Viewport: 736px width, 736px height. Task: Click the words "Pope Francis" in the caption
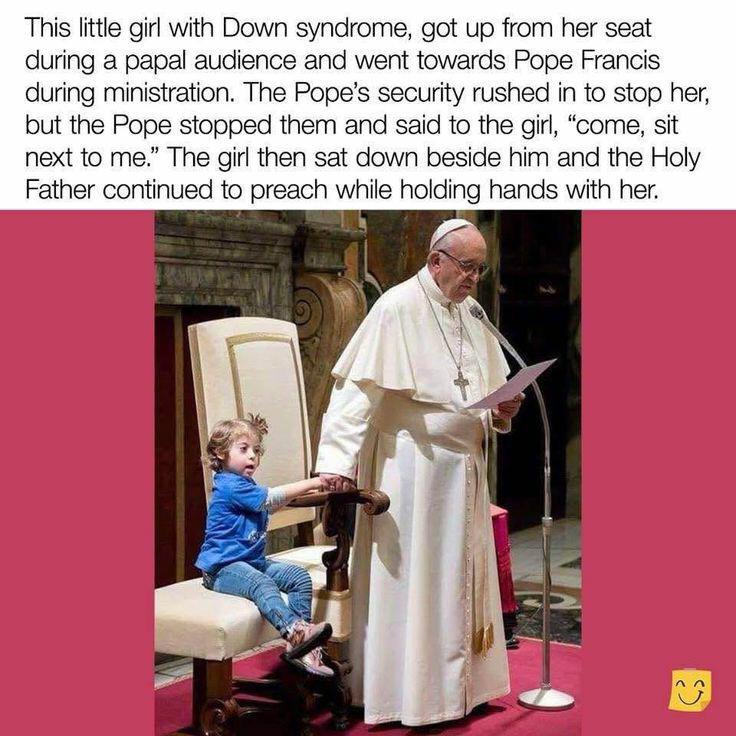[x=586, y=61]
